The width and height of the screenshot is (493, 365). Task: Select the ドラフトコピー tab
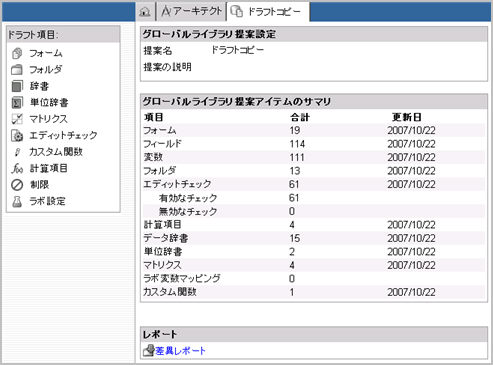click(268, 12)
